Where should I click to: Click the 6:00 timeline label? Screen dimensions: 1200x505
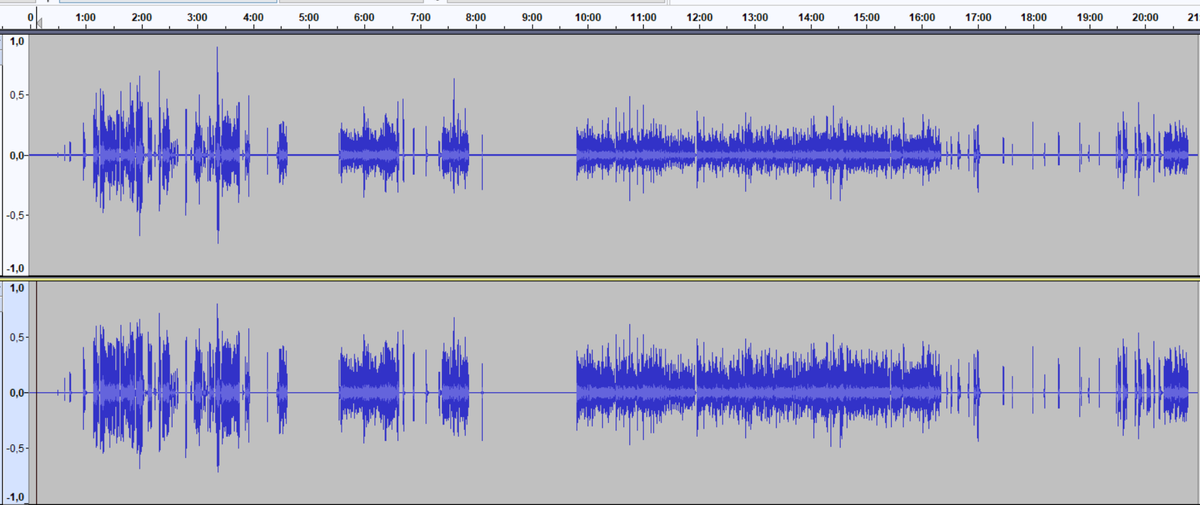(x=364, y=18)
